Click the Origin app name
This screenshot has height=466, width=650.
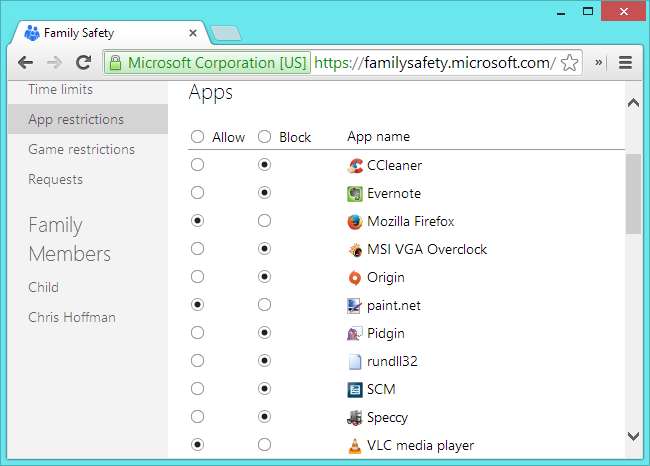(386, 278)
